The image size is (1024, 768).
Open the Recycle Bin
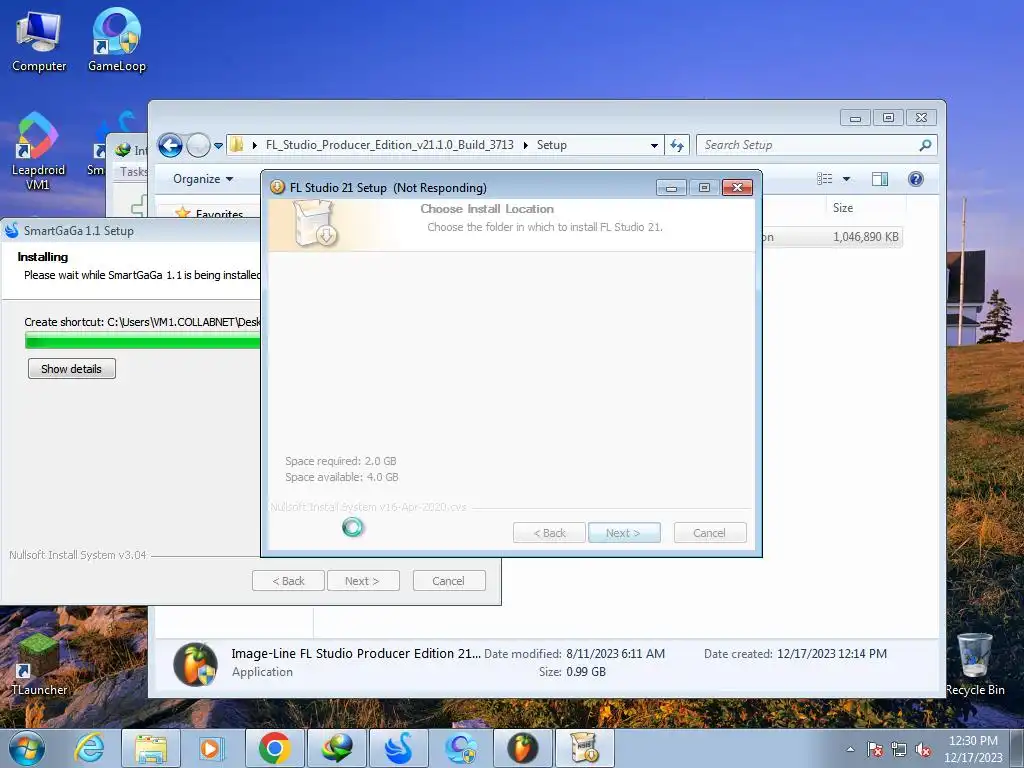point(974,665)
